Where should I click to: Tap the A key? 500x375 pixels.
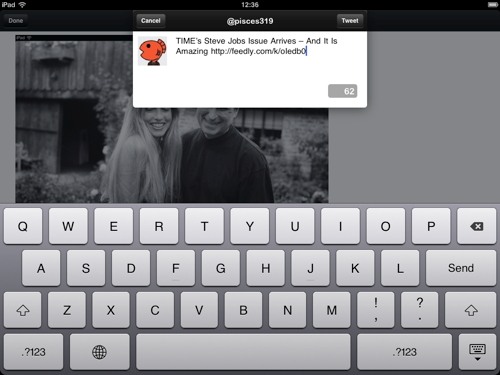coord(41,268)
